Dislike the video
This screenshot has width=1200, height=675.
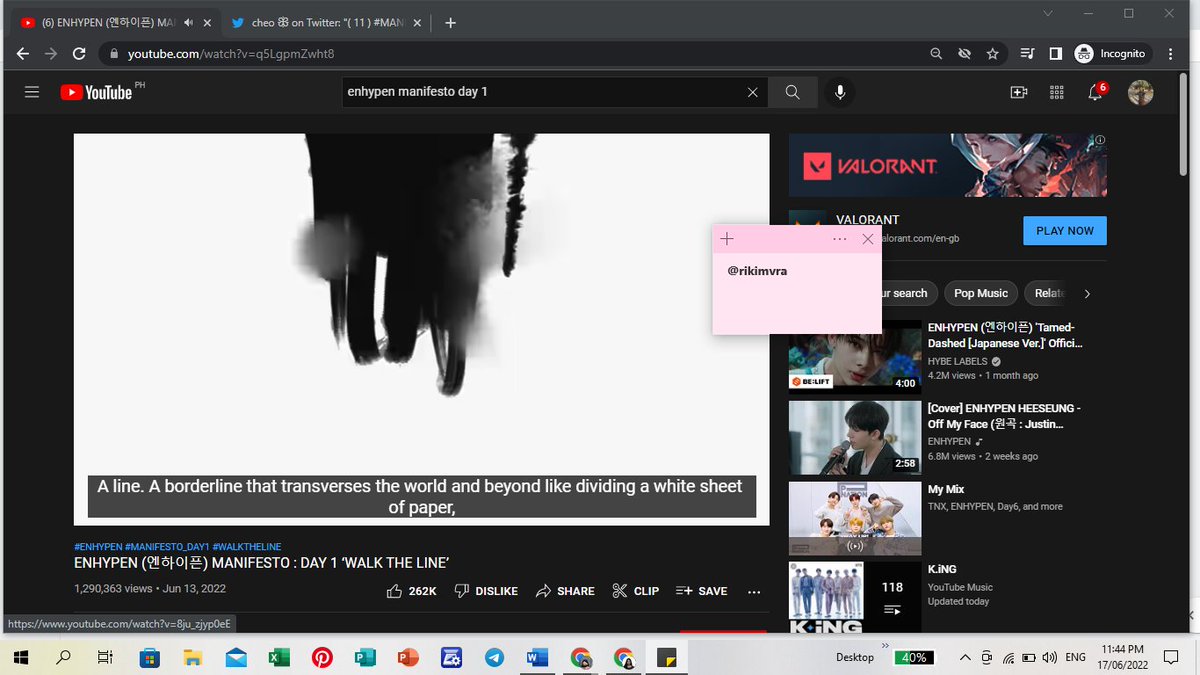(x=486, y=591)
